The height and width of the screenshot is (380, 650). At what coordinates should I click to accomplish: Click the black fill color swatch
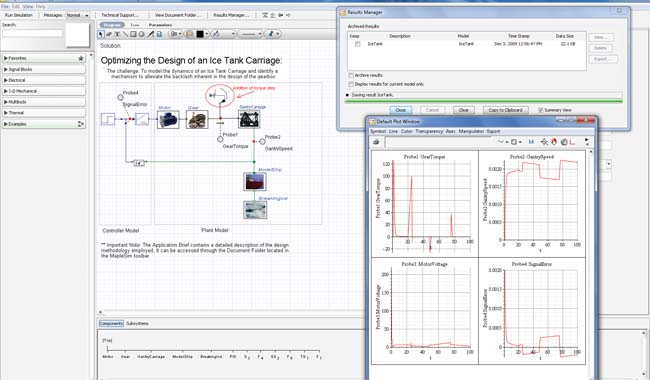coord(200,34)
